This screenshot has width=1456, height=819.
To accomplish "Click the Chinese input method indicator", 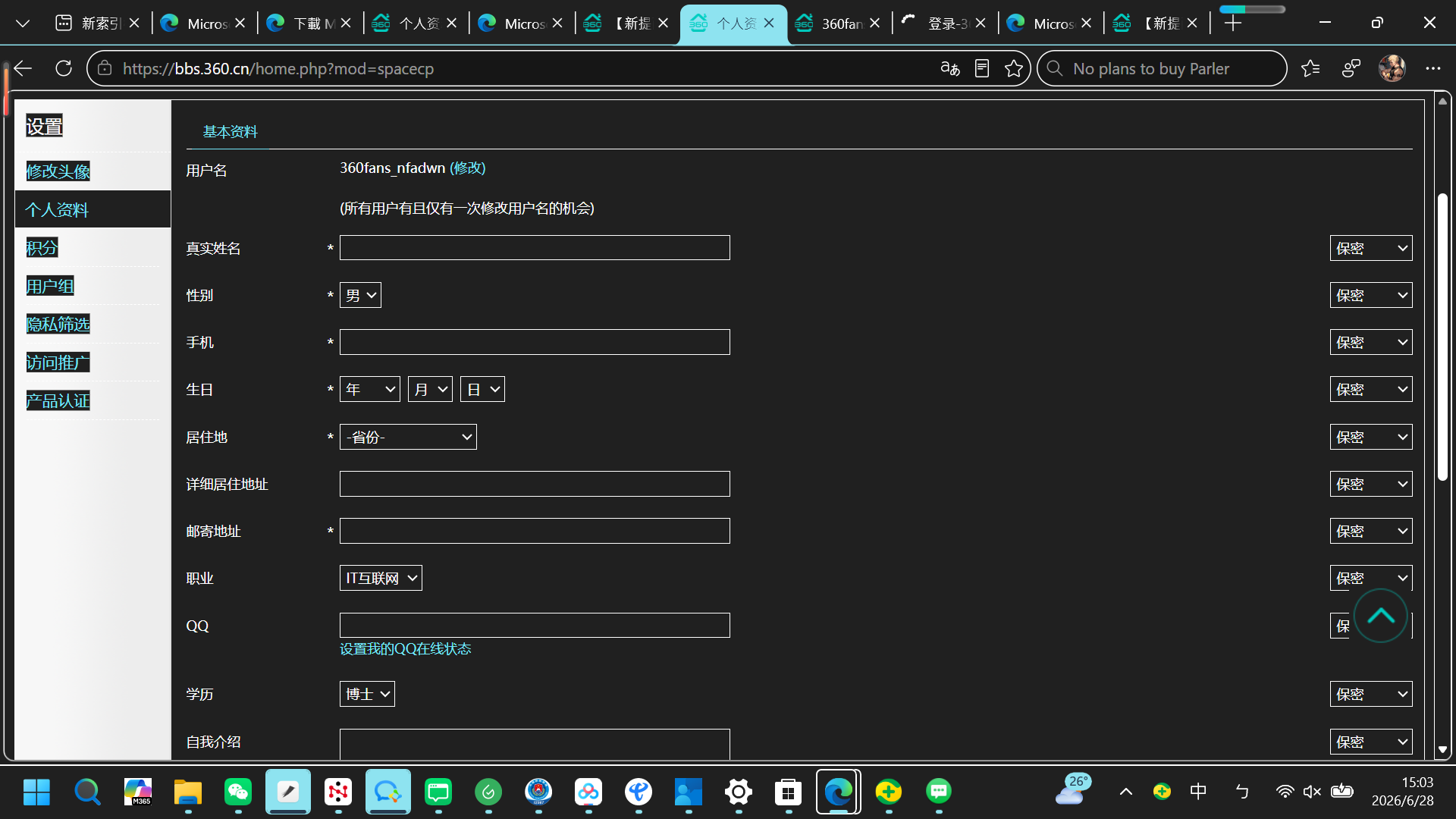I will point(1198,792).
